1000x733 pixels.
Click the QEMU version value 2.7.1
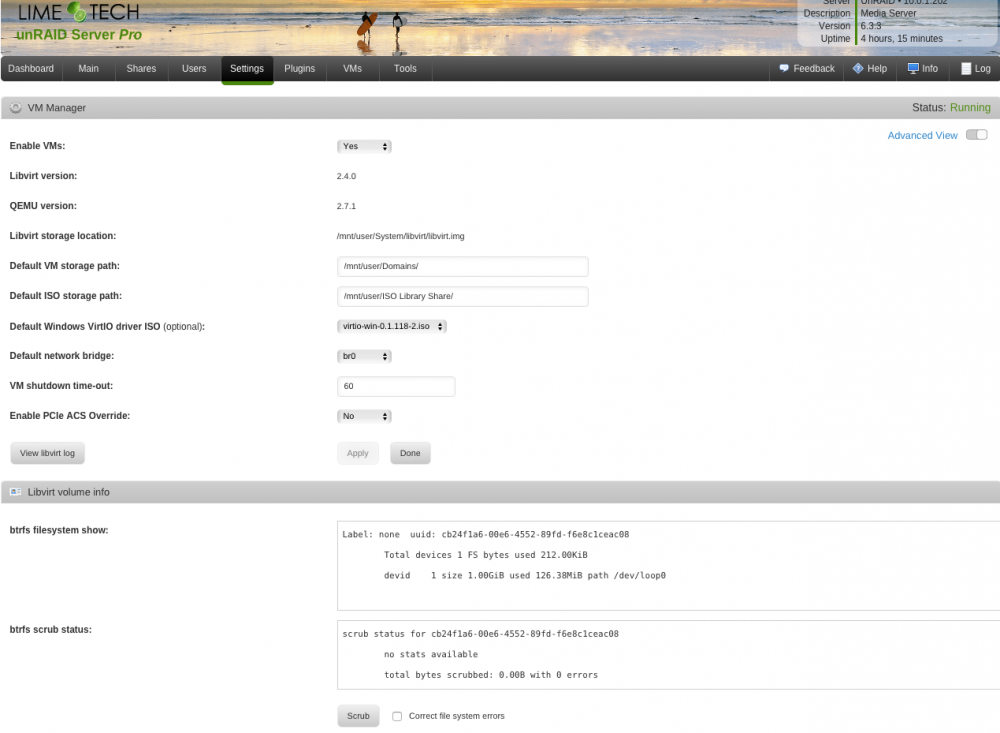pos(346,206)
